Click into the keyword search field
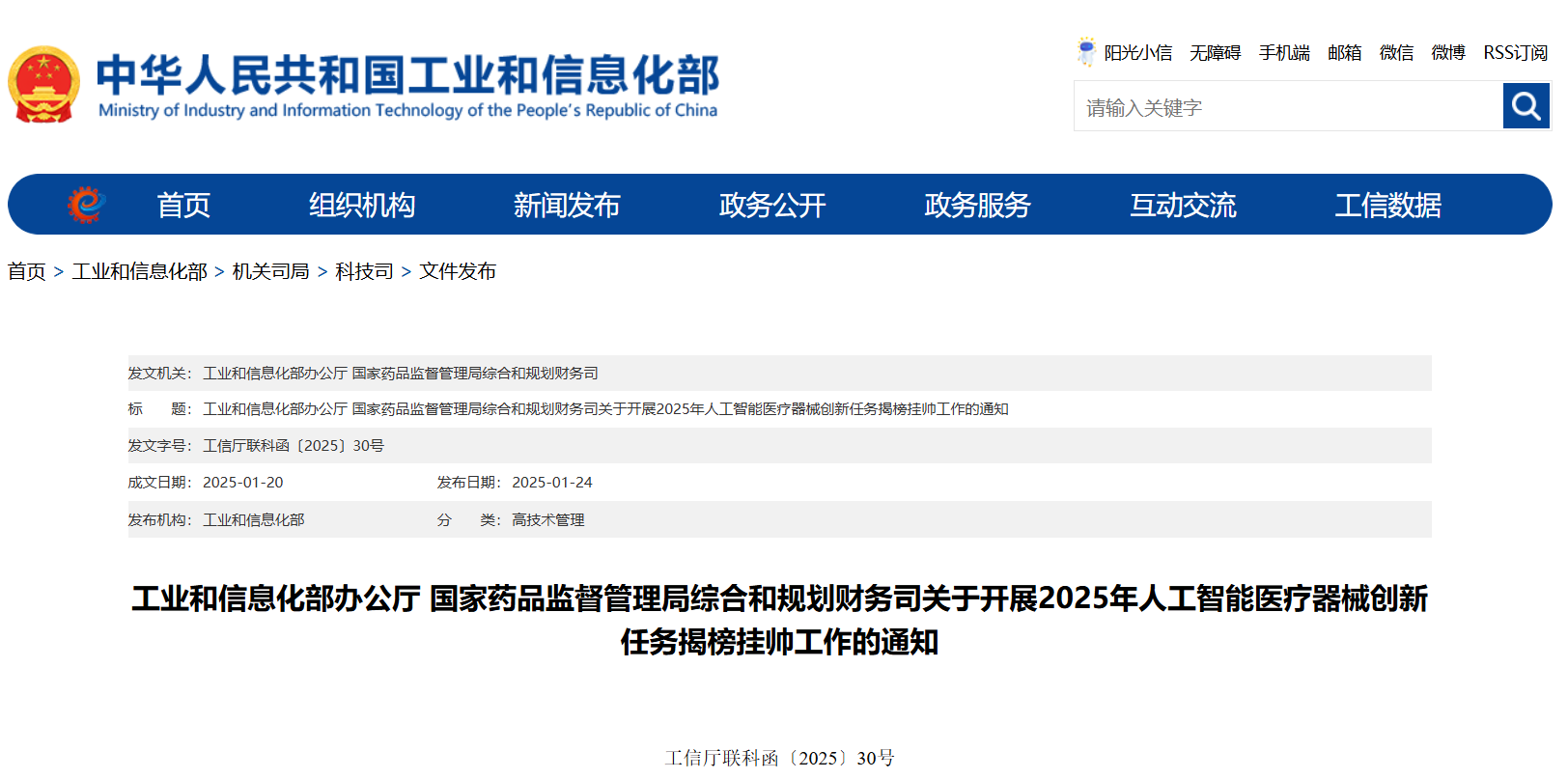Viewport: 1568px width, 779px height. click(x=1288, y=107)
